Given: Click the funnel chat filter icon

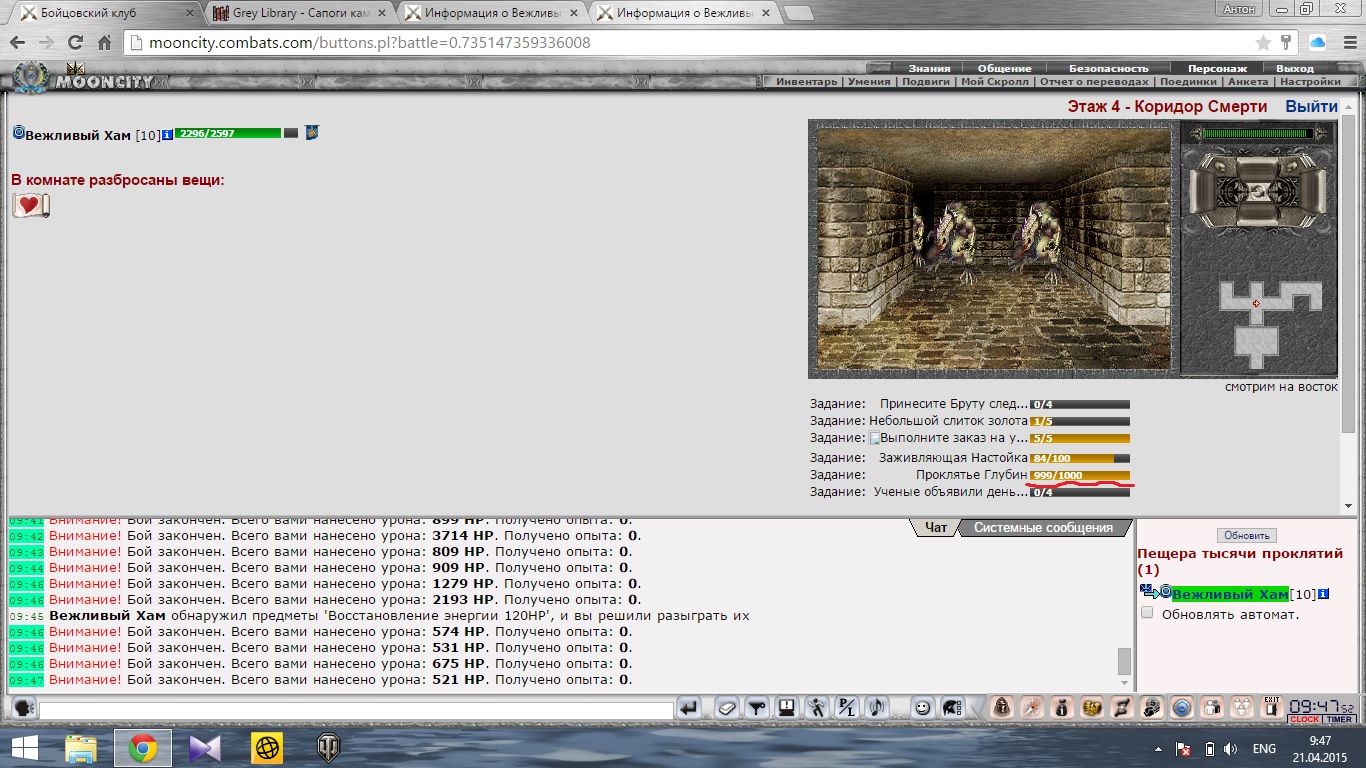Looking at the screenshot, I should point(757,708).
